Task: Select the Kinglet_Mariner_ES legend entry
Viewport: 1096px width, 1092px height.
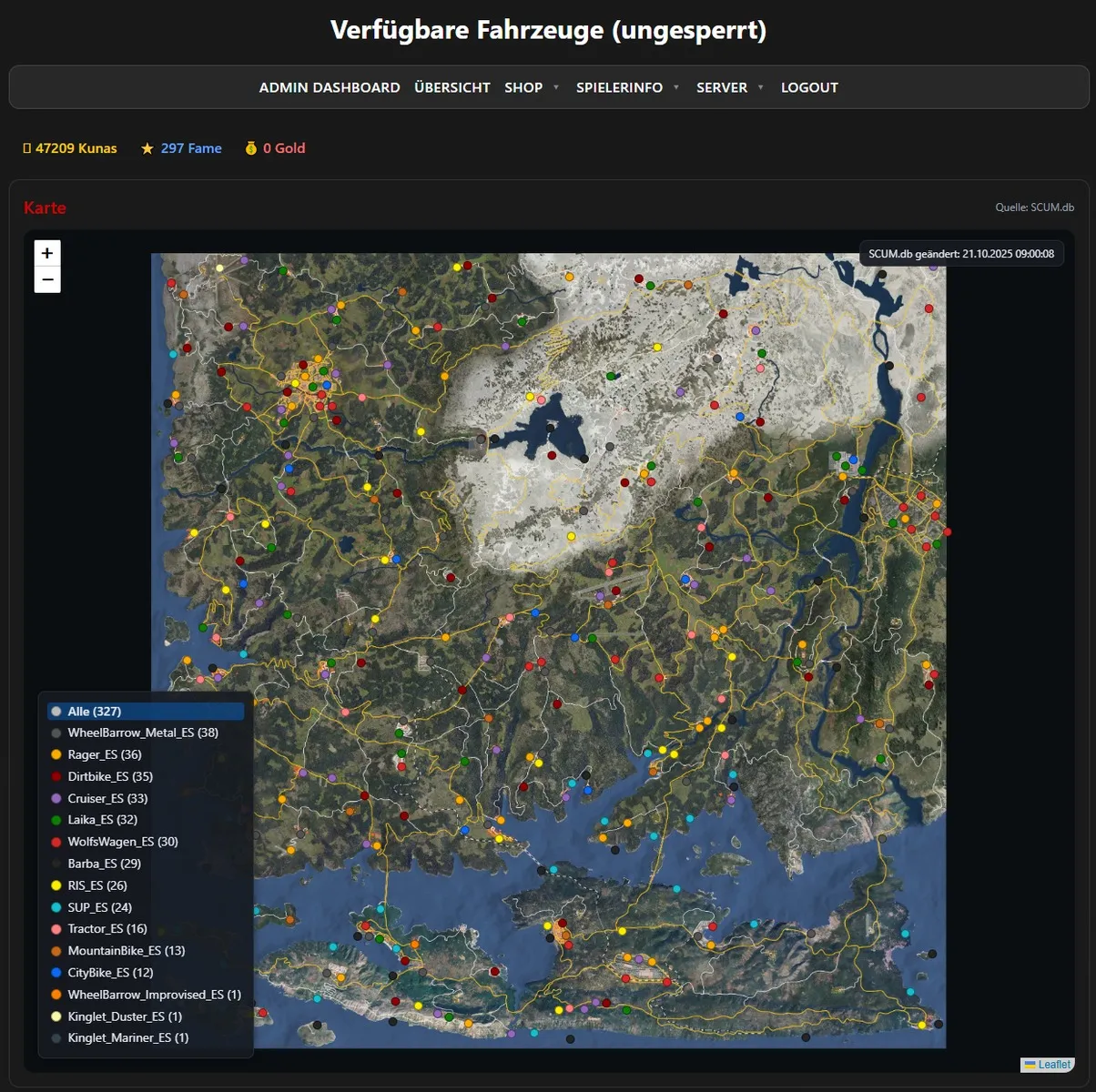Action: pyautogui.click(x=127, y=1038)
